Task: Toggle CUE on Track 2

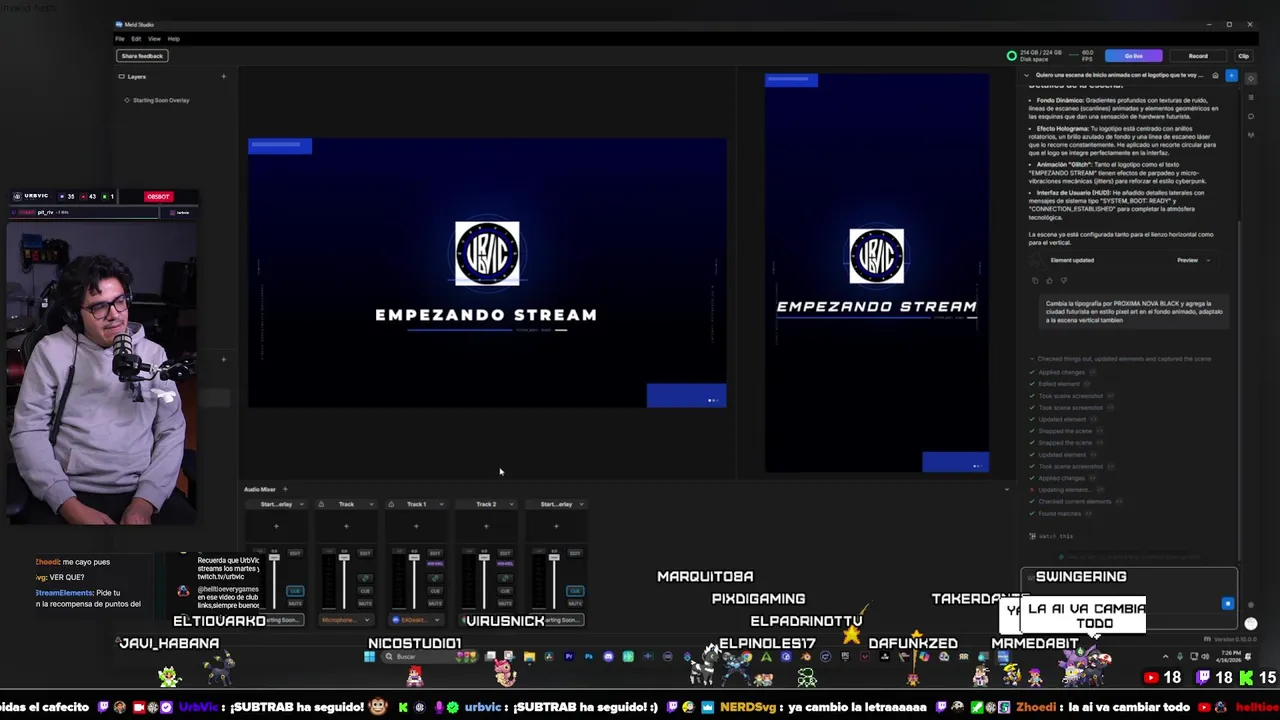Action: tap(505, 591)
